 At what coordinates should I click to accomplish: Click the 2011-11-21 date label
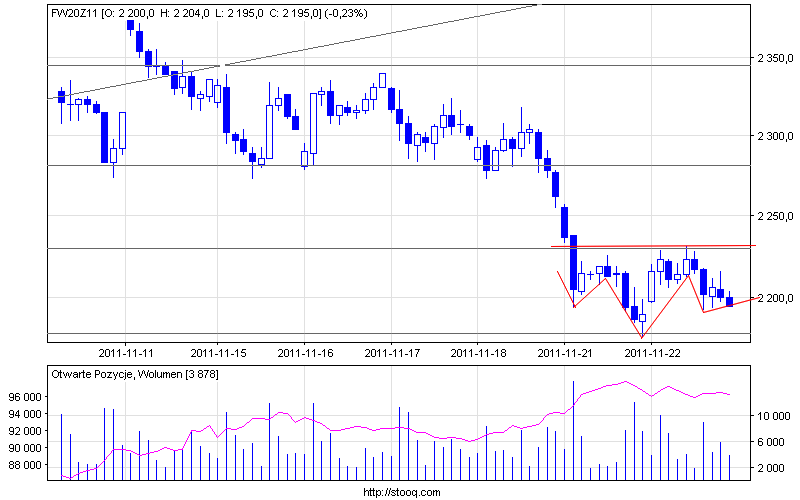click(565, 353)
